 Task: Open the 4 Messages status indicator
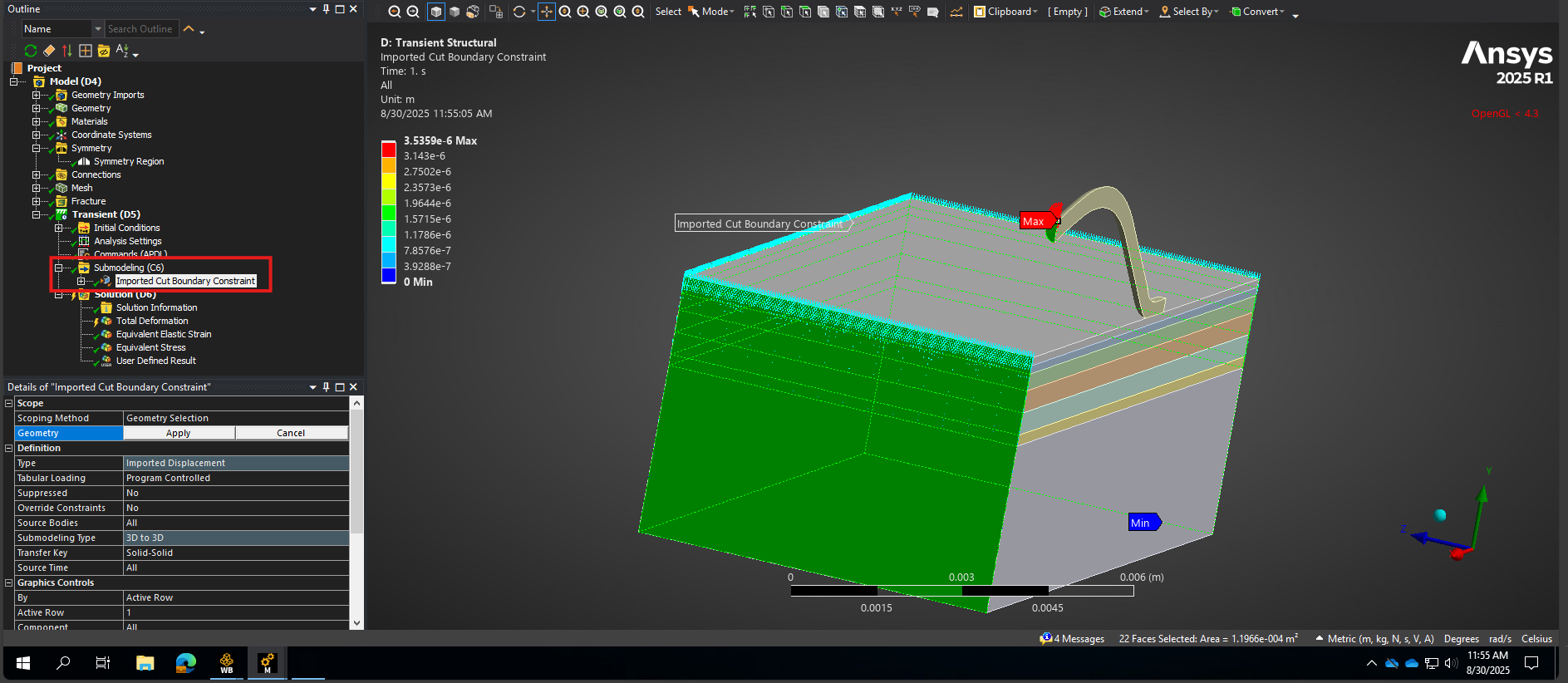click(x=1072, y=639)
